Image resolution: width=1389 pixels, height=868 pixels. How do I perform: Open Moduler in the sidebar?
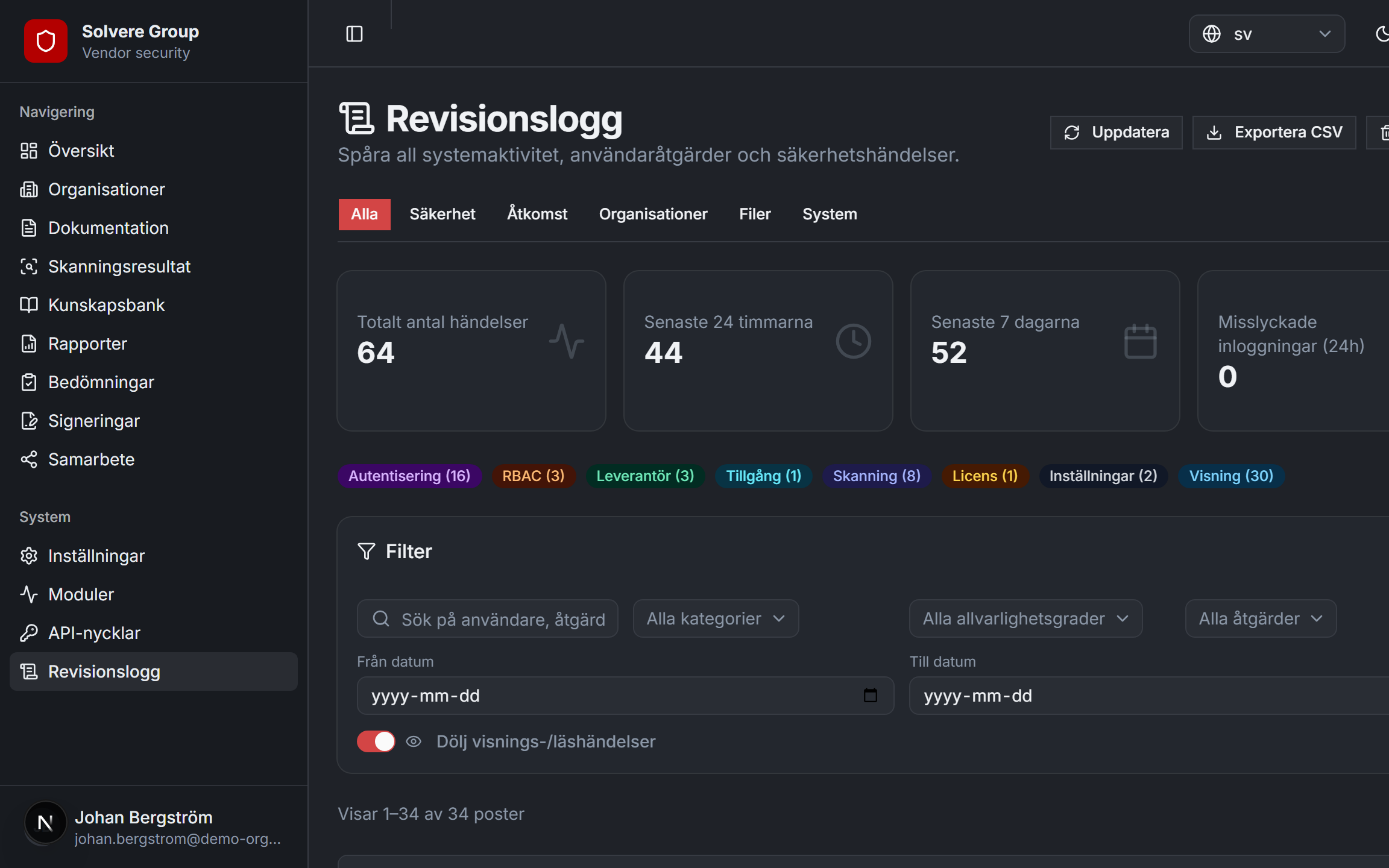pos(154,594)
